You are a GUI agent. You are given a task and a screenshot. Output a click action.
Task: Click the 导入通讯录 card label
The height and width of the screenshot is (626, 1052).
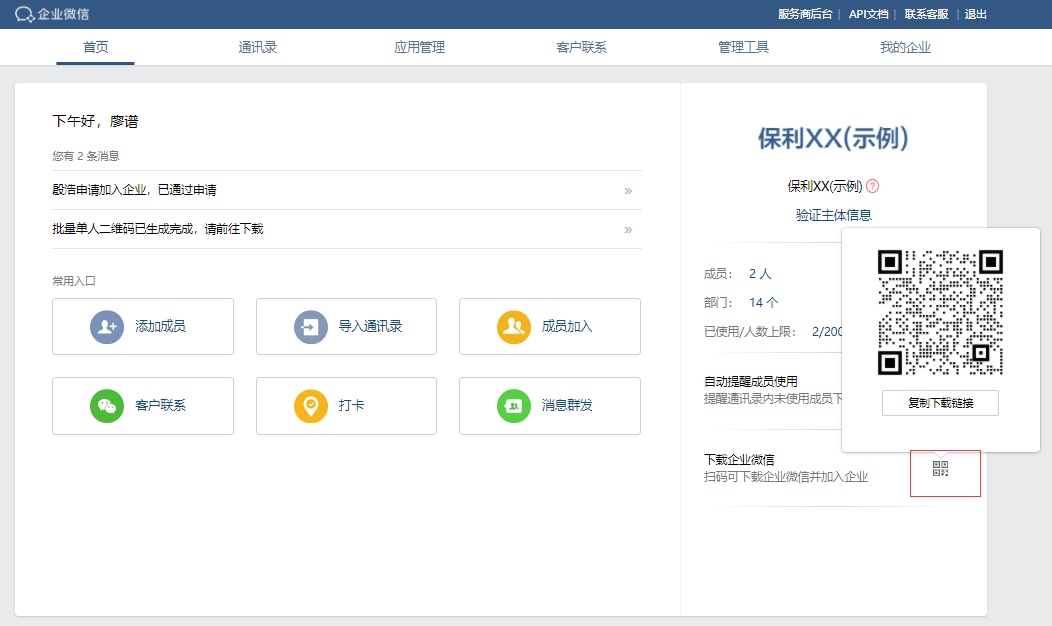pos(370,326)
